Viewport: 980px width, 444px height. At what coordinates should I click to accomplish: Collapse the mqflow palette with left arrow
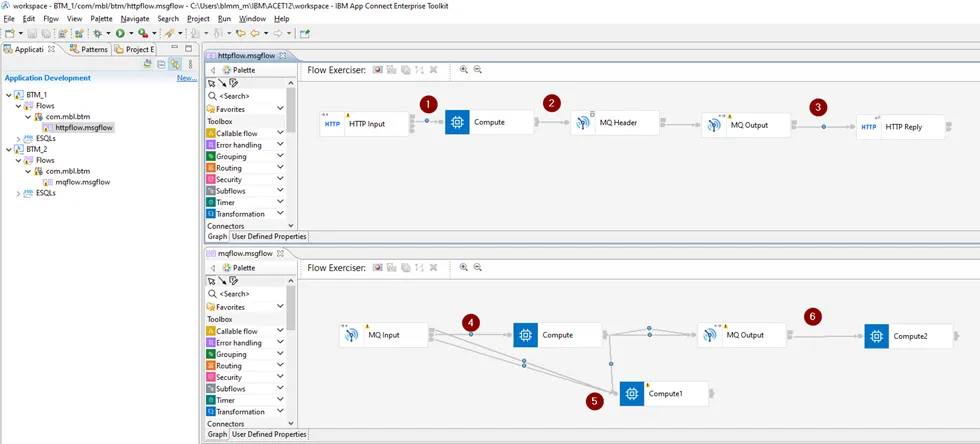pyautogui.click(x=212, y=268)
